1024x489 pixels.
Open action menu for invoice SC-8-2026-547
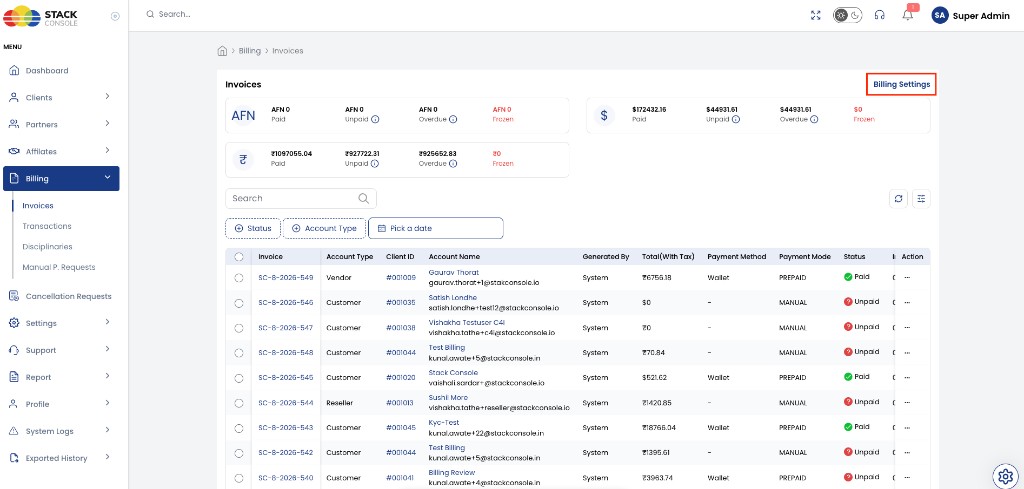[x=907, y=328]
